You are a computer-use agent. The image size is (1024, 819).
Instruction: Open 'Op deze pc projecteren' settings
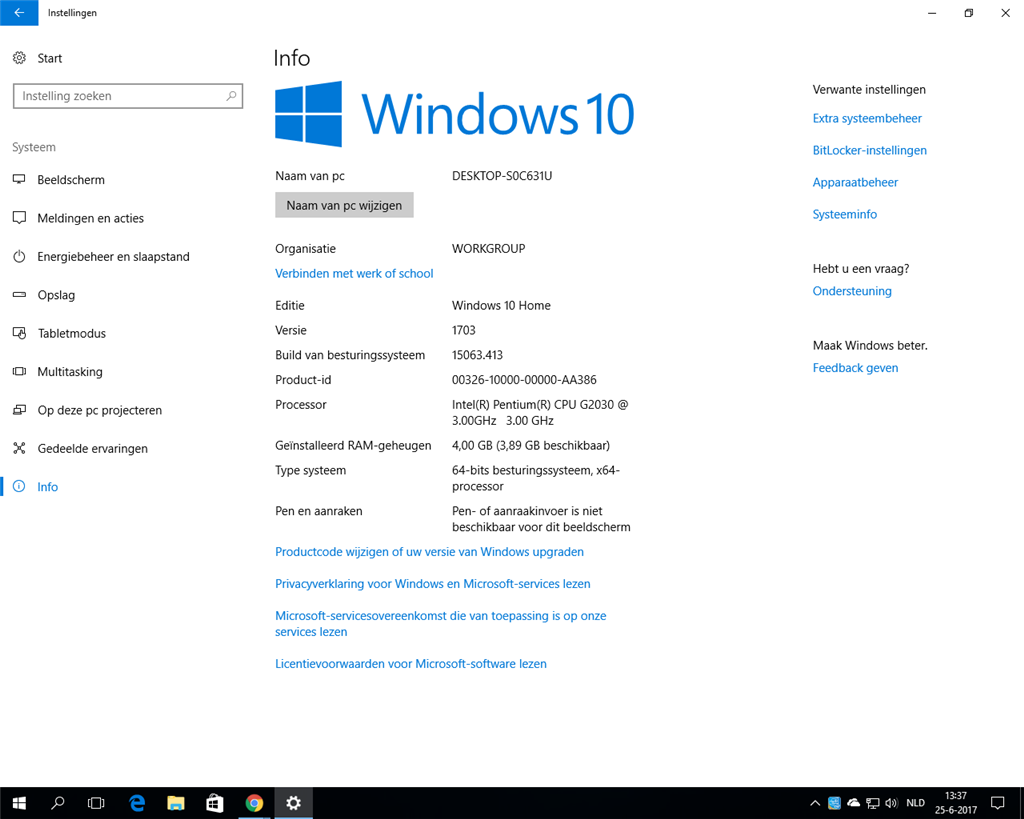[88, 410]
